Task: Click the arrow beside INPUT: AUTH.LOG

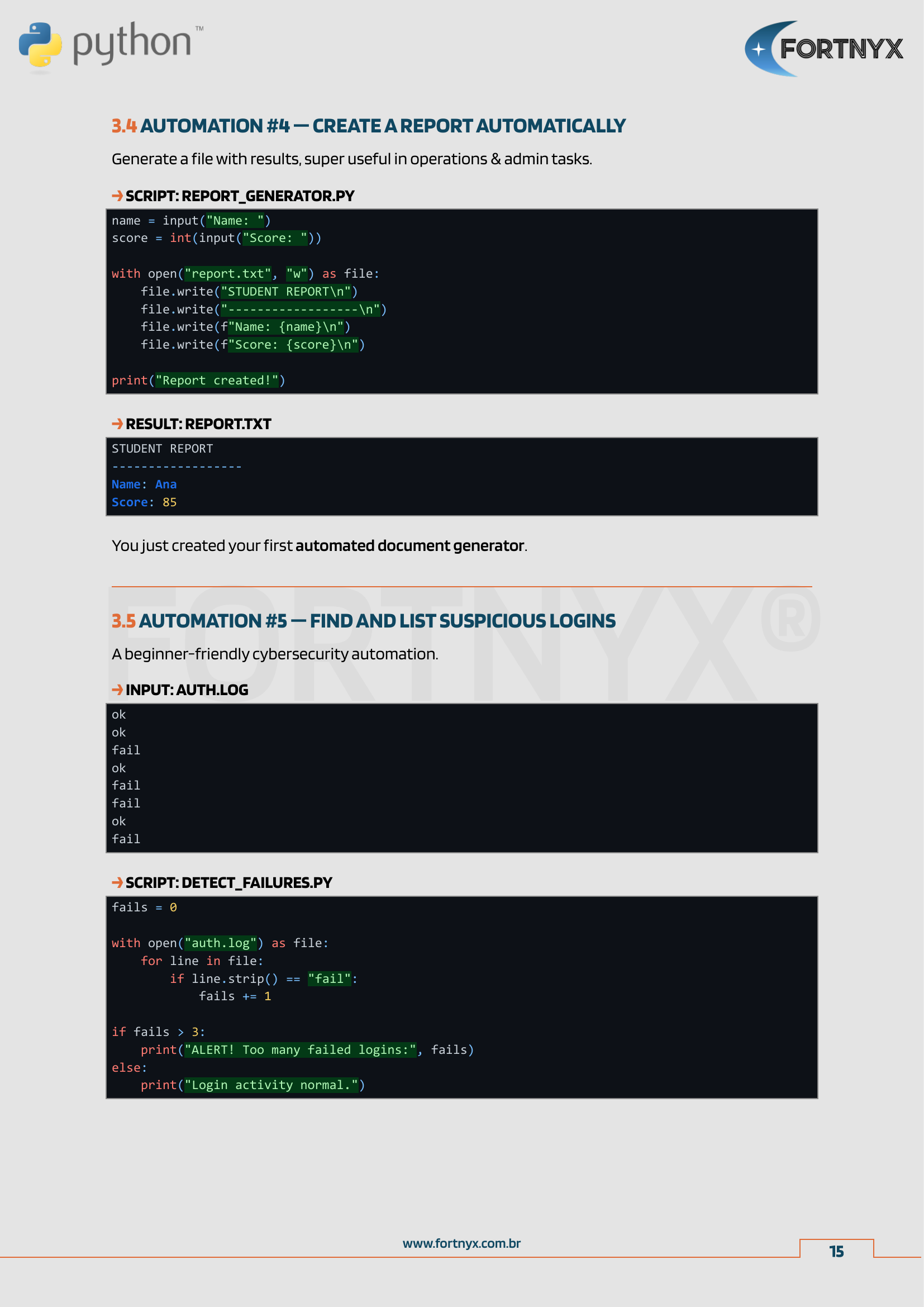Action: [117, 690]
